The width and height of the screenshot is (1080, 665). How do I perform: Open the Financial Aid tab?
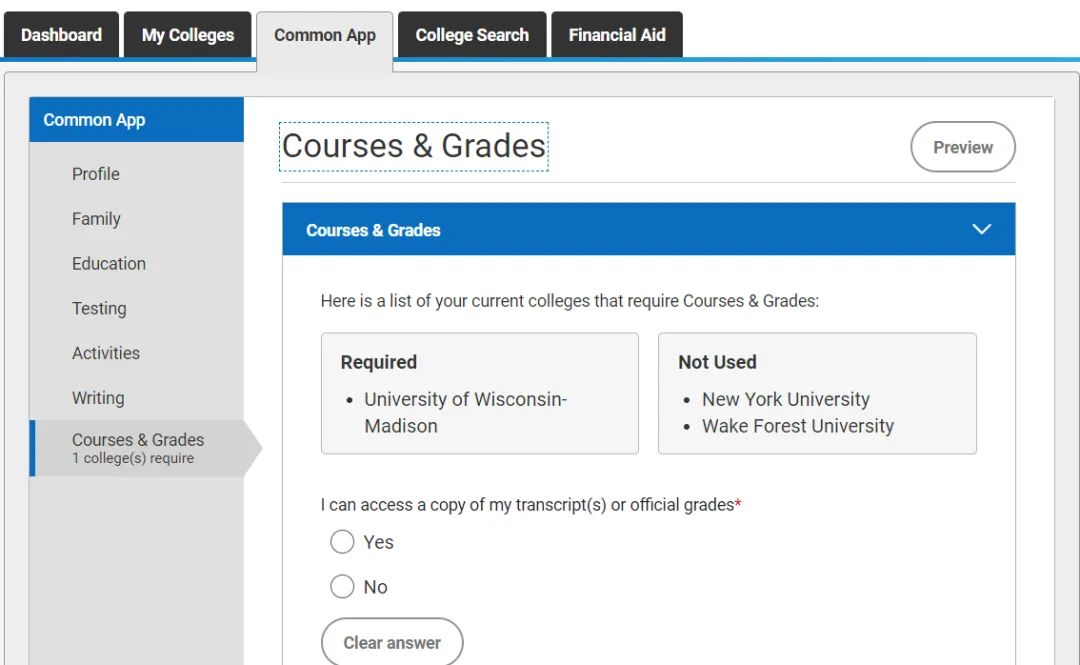click(617, 35)
